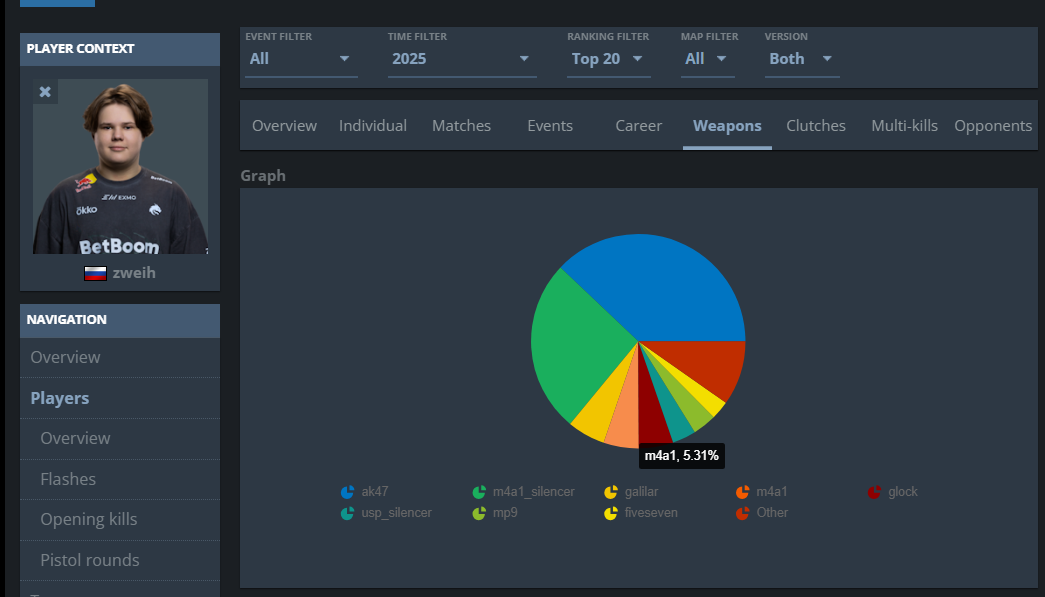Remove player context with X icon
This screenshot has width=1045, height=597.
tap(45, 92)
